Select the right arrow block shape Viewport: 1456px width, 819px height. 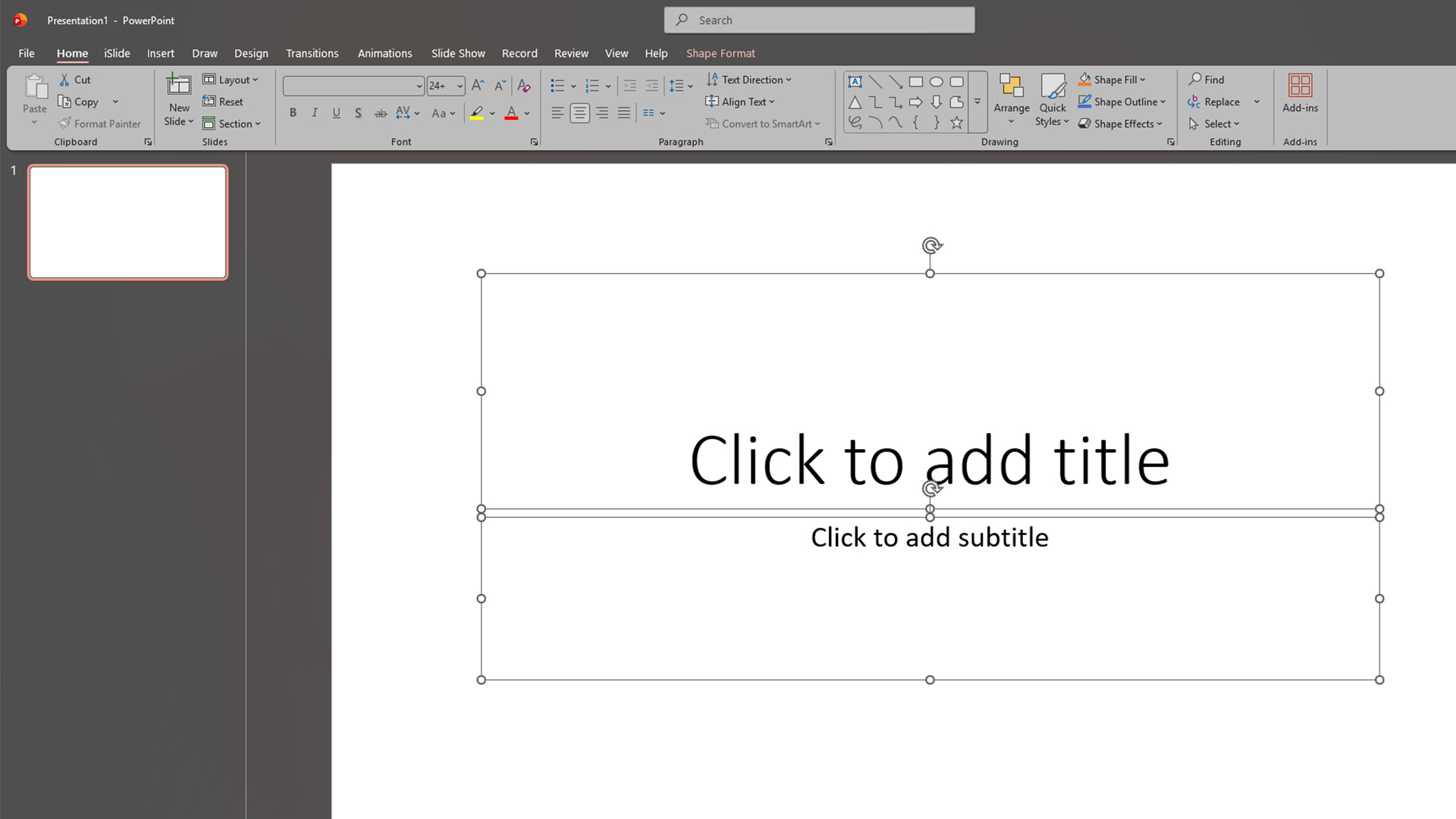[916, 102]
